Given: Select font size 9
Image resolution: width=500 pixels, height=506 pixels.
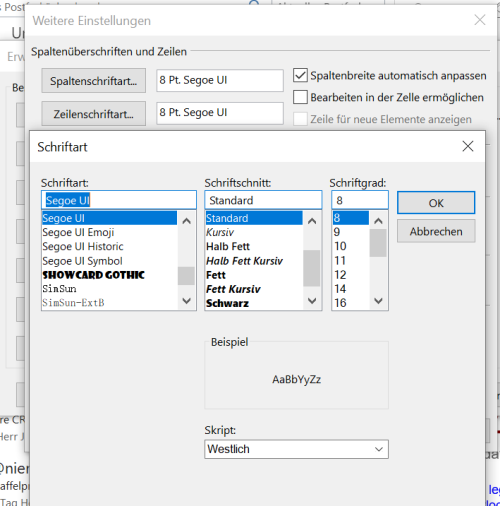Looking at the screenshot, I should 351,232.
